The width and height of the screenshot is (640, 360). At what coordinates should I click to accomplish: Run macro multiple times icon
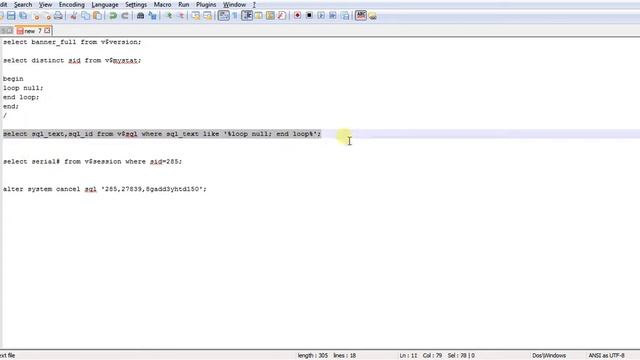[333, 16]
